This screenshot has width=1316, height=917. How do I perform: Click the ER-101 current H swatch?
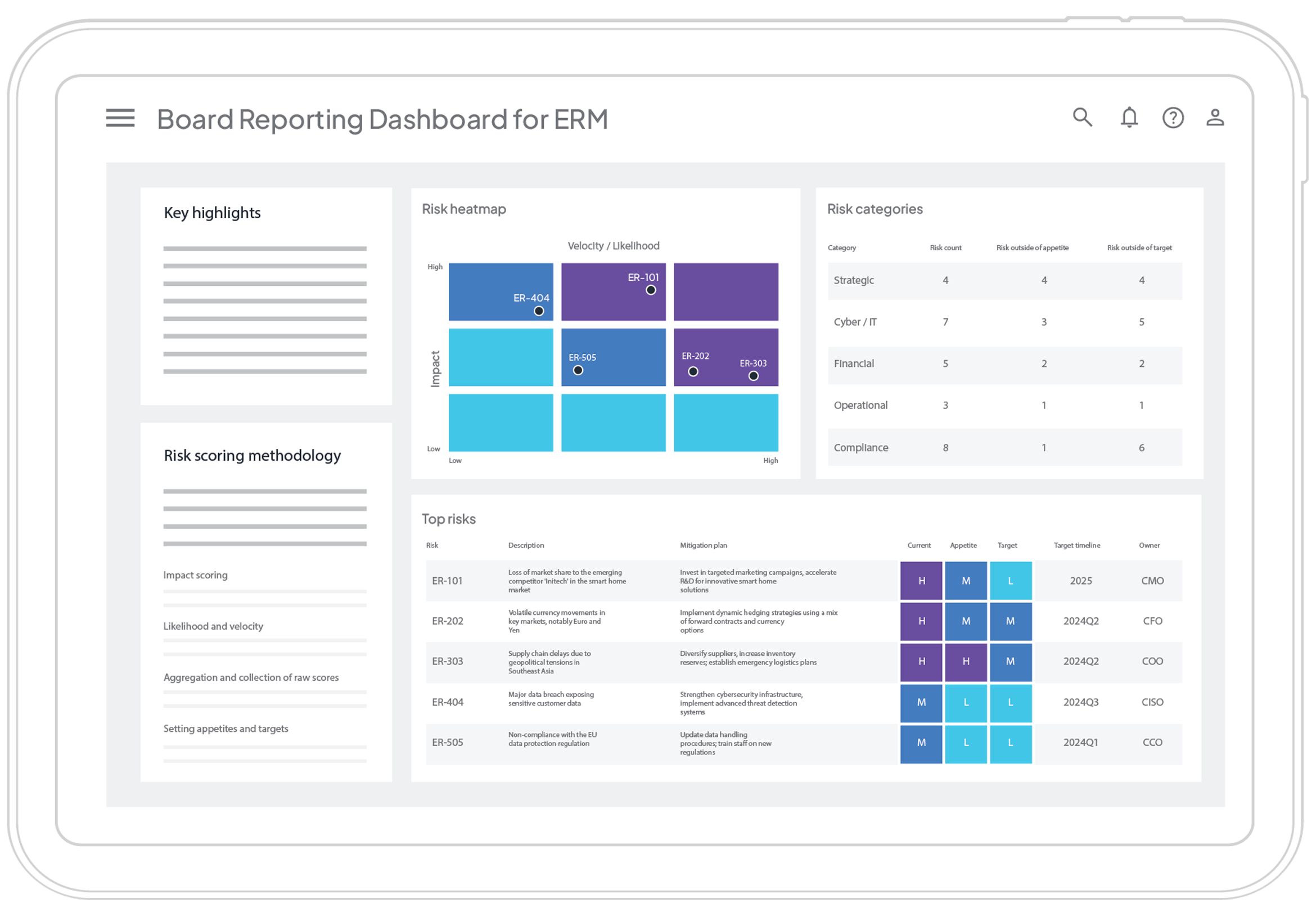(921, 581)
